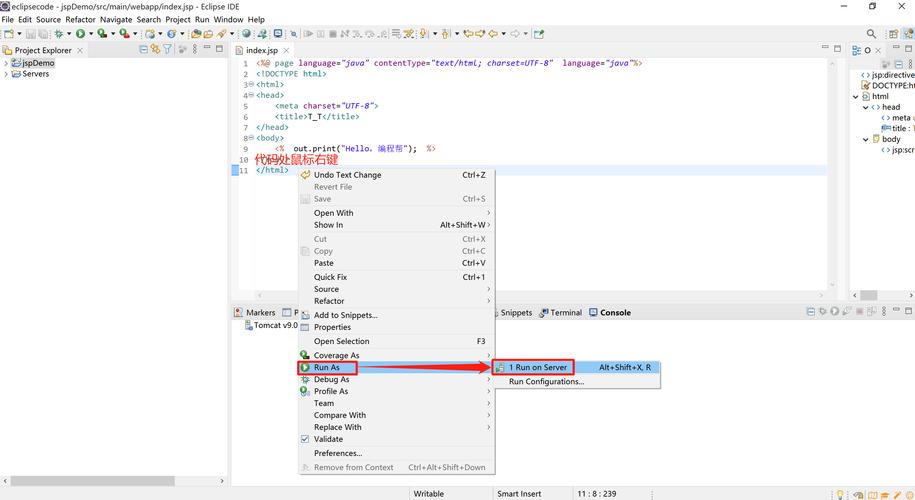The image size is (915, 500).
Task: Select Run As in context menu
Action: [396, 367]
